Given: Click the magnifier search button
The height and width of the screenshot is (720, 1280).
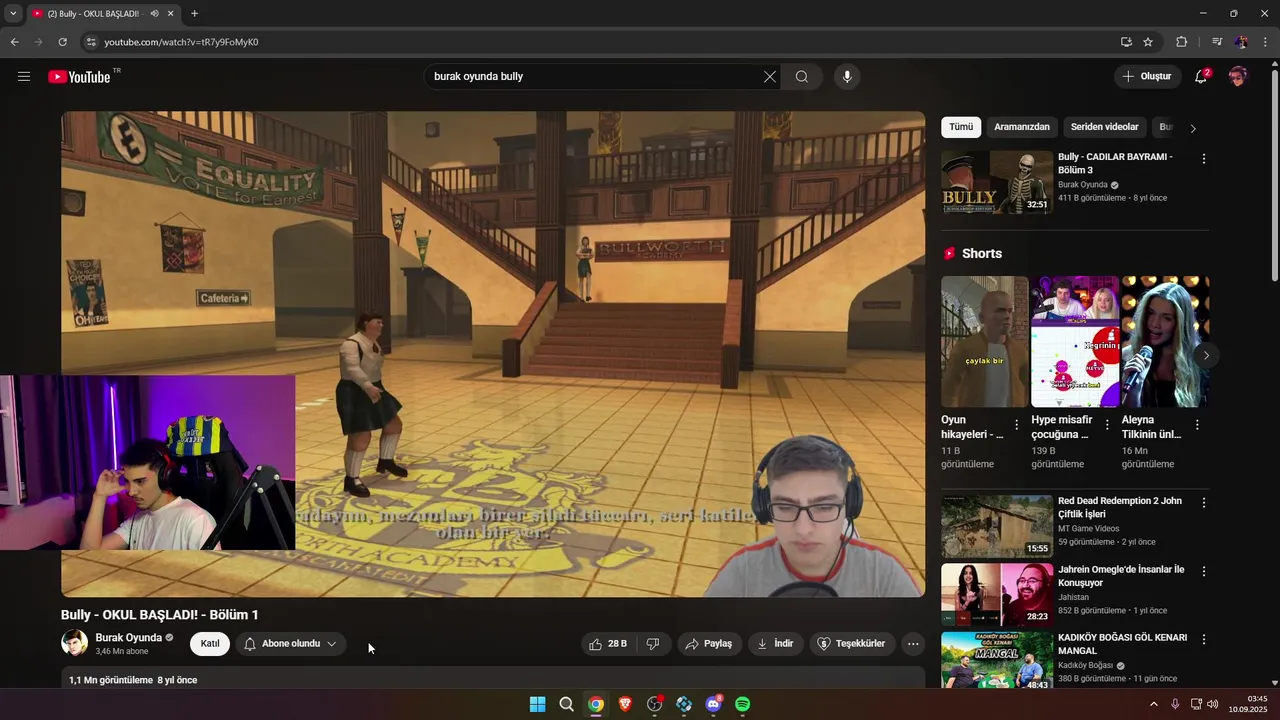Looking at the screenshot, I should click(x=802, y=77).
